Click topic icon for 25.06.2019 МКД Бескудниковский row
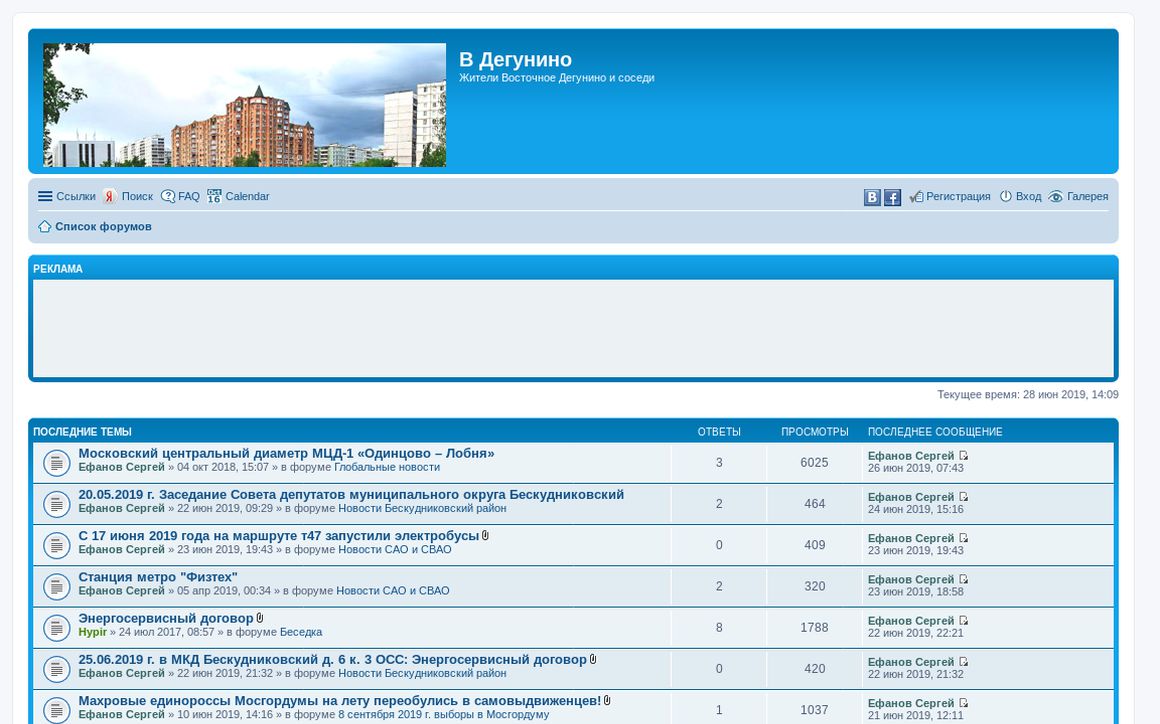The image size is (1160, 724). point(56,670)
